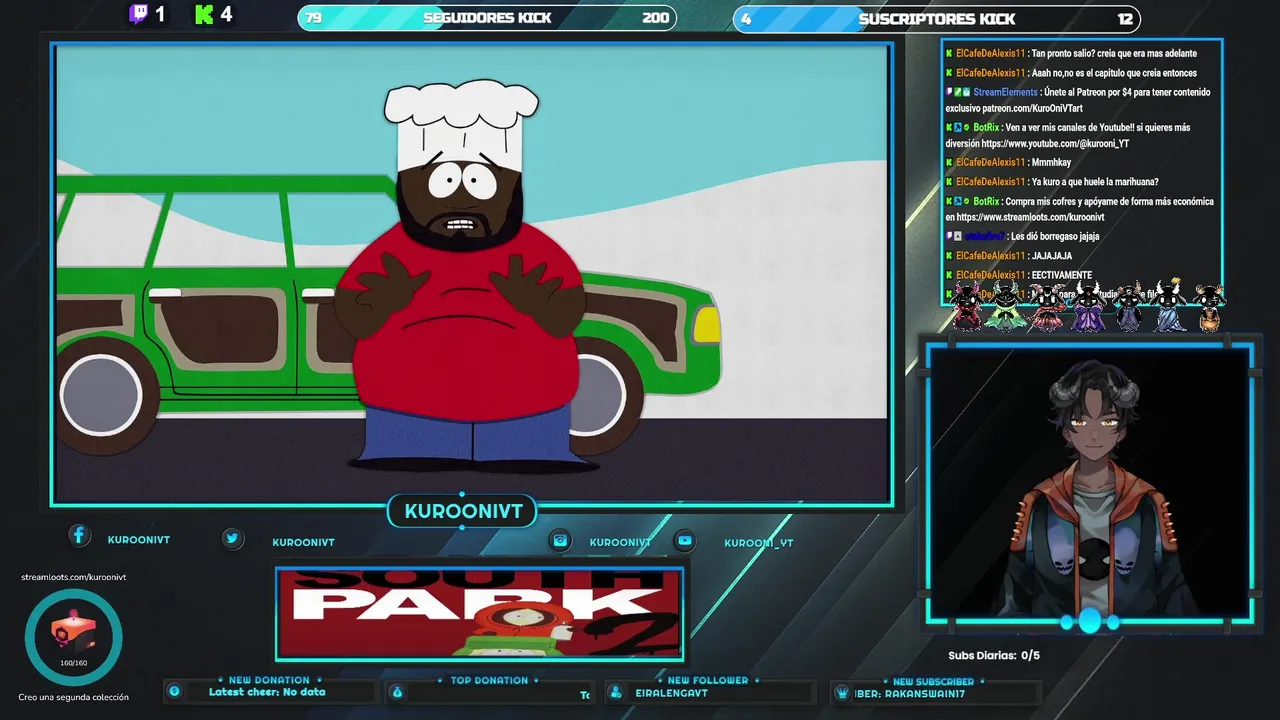The image size is (1280, 720).
Task: Click the New Donation coin icon
Action: click(x=175, y=691)
